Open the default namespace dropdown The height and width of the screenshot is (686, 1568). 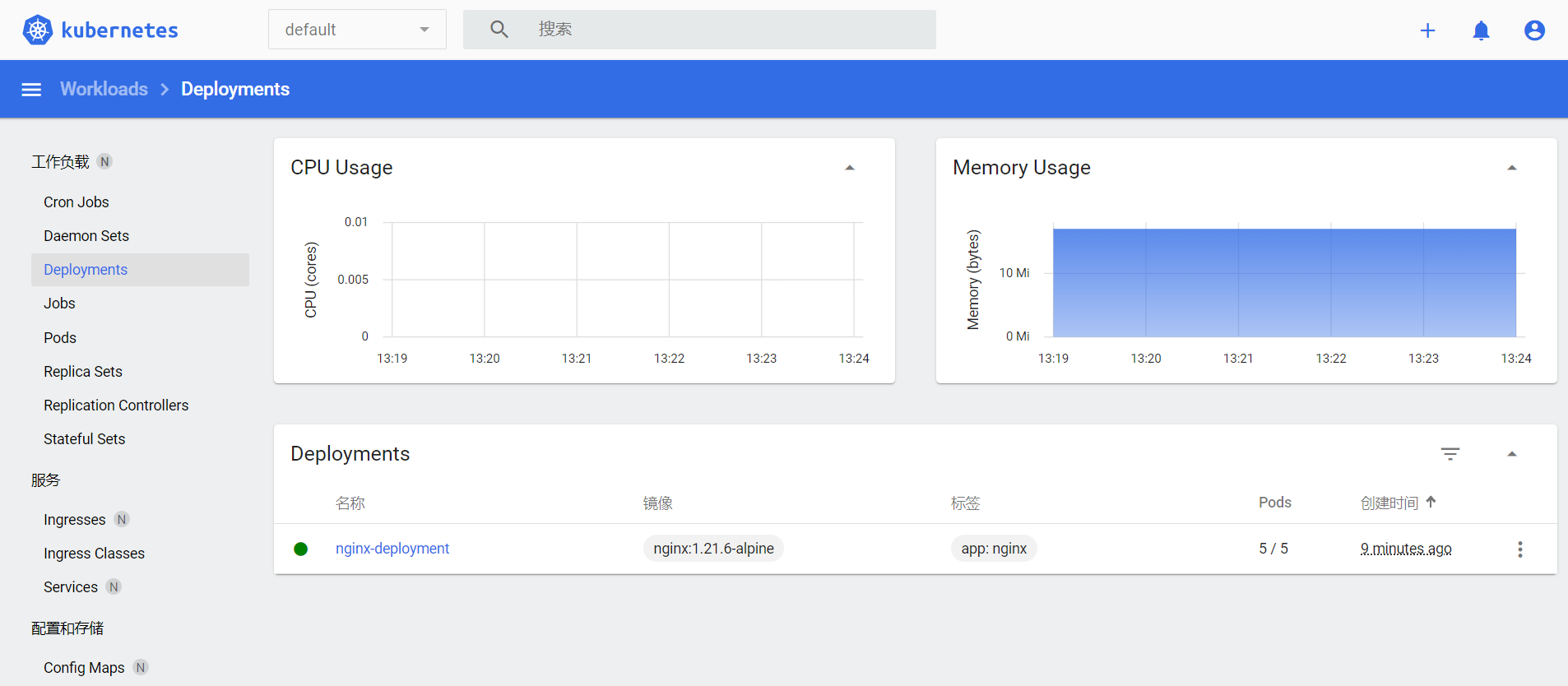357,30
